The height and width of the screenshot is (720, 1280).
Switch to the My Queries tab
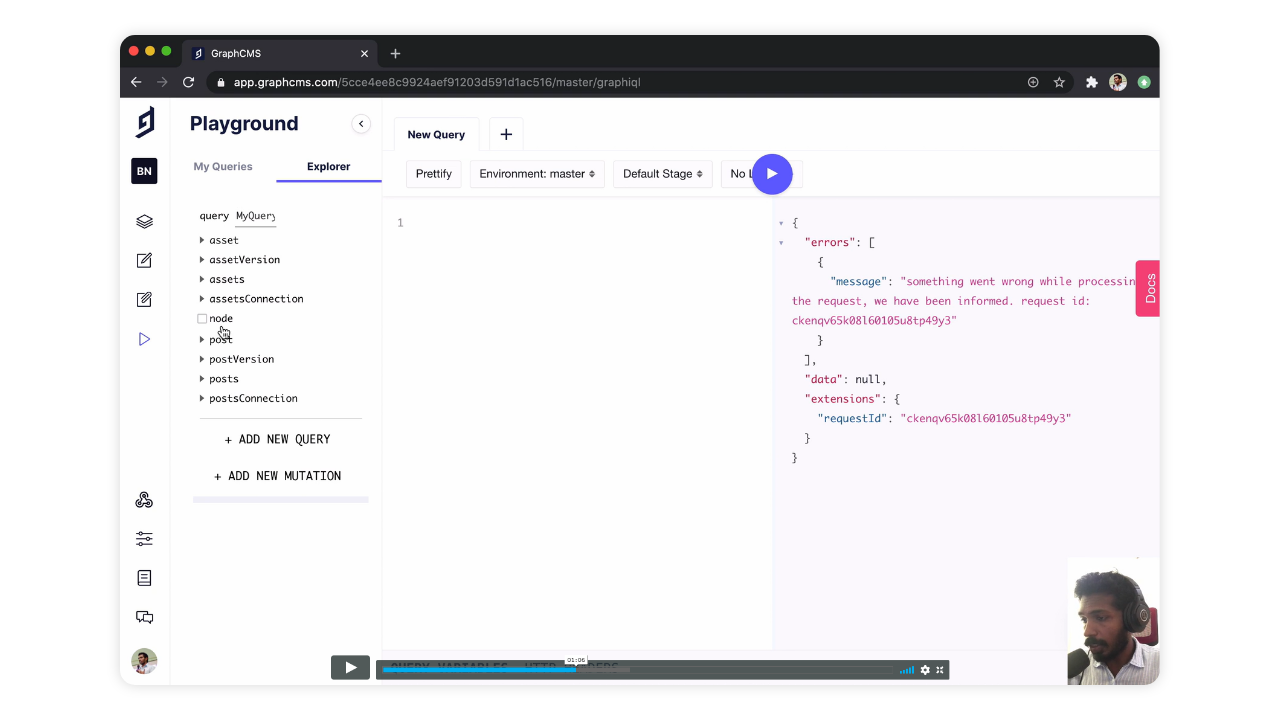coord(223,167)
